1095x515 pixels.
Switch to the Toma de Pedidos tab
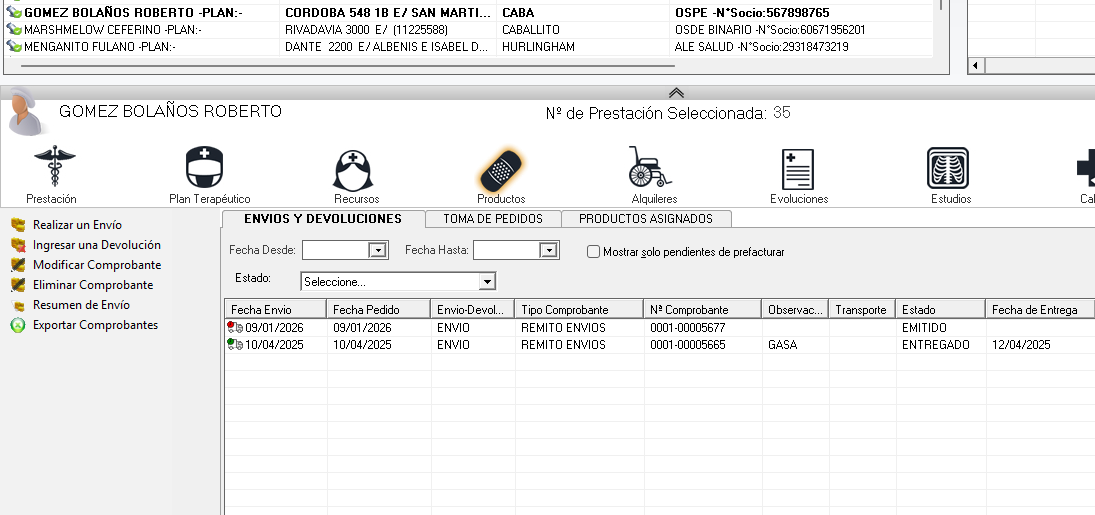[493, 219]
